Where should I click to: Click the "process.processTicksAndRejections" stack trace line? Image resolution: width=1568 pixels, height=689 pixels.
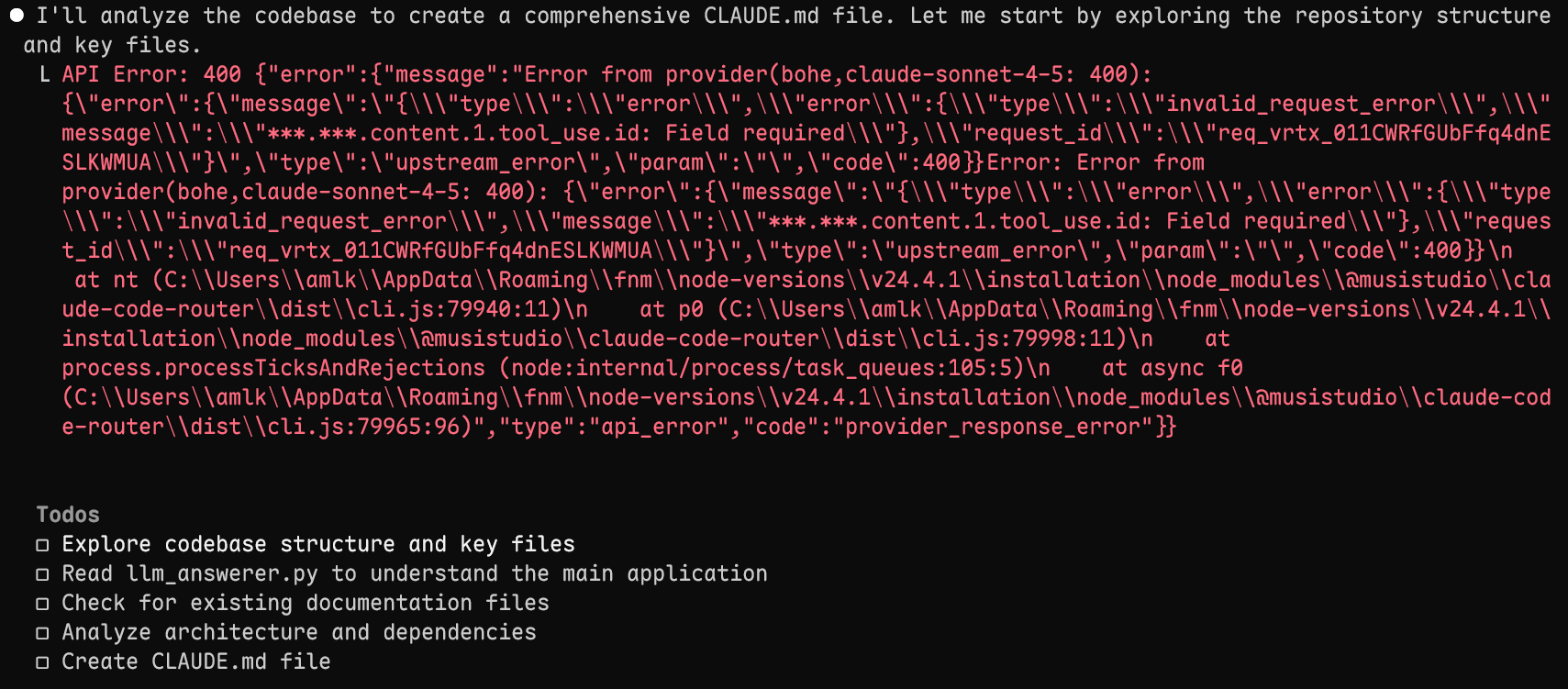coord(273,368)
